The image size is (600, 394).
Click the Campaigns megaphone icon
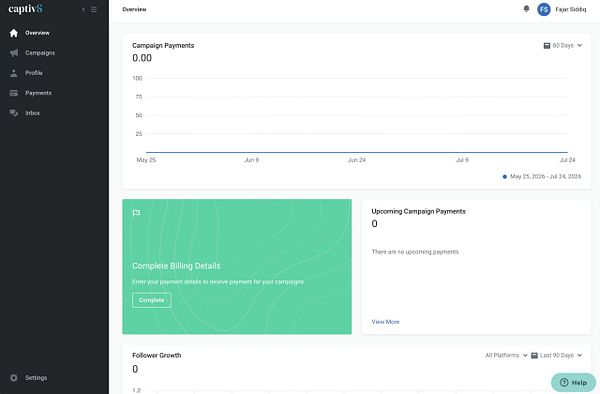14,53
